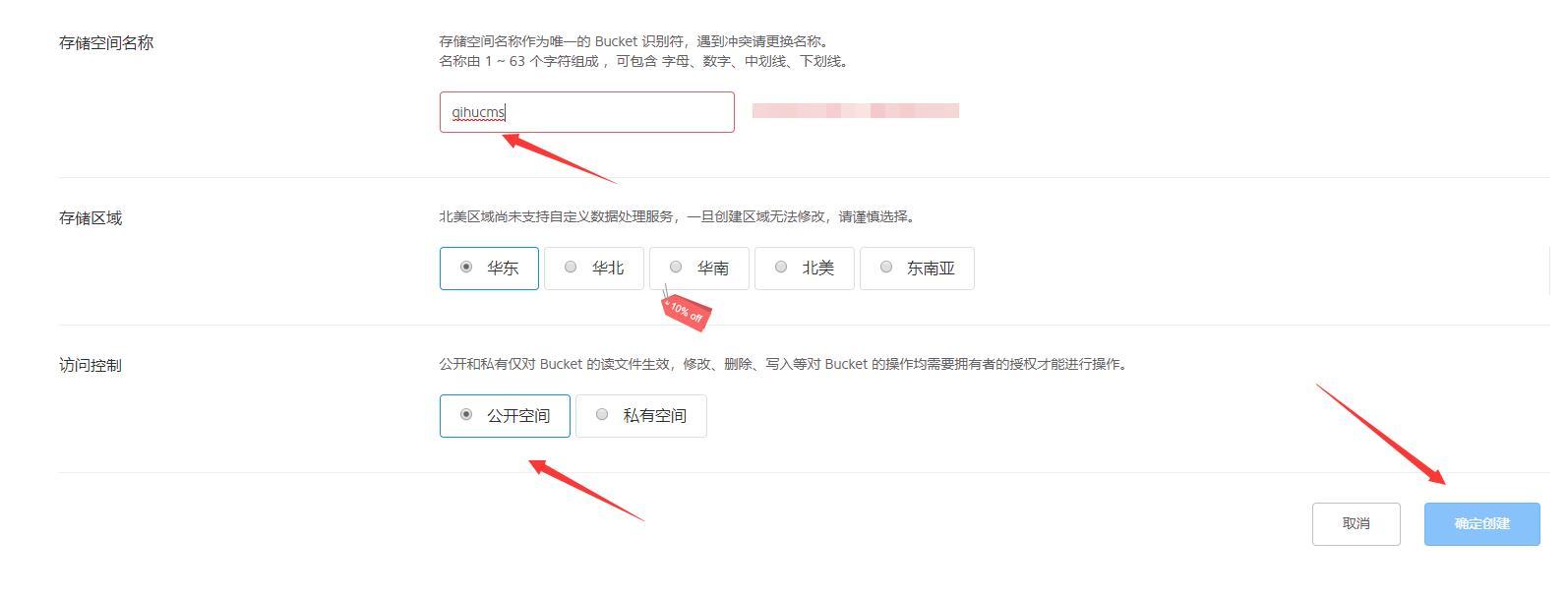This screenshot has height=599, width=1568.
Task: Click the 华东 radio circle
Action: [x=466, y=267]
